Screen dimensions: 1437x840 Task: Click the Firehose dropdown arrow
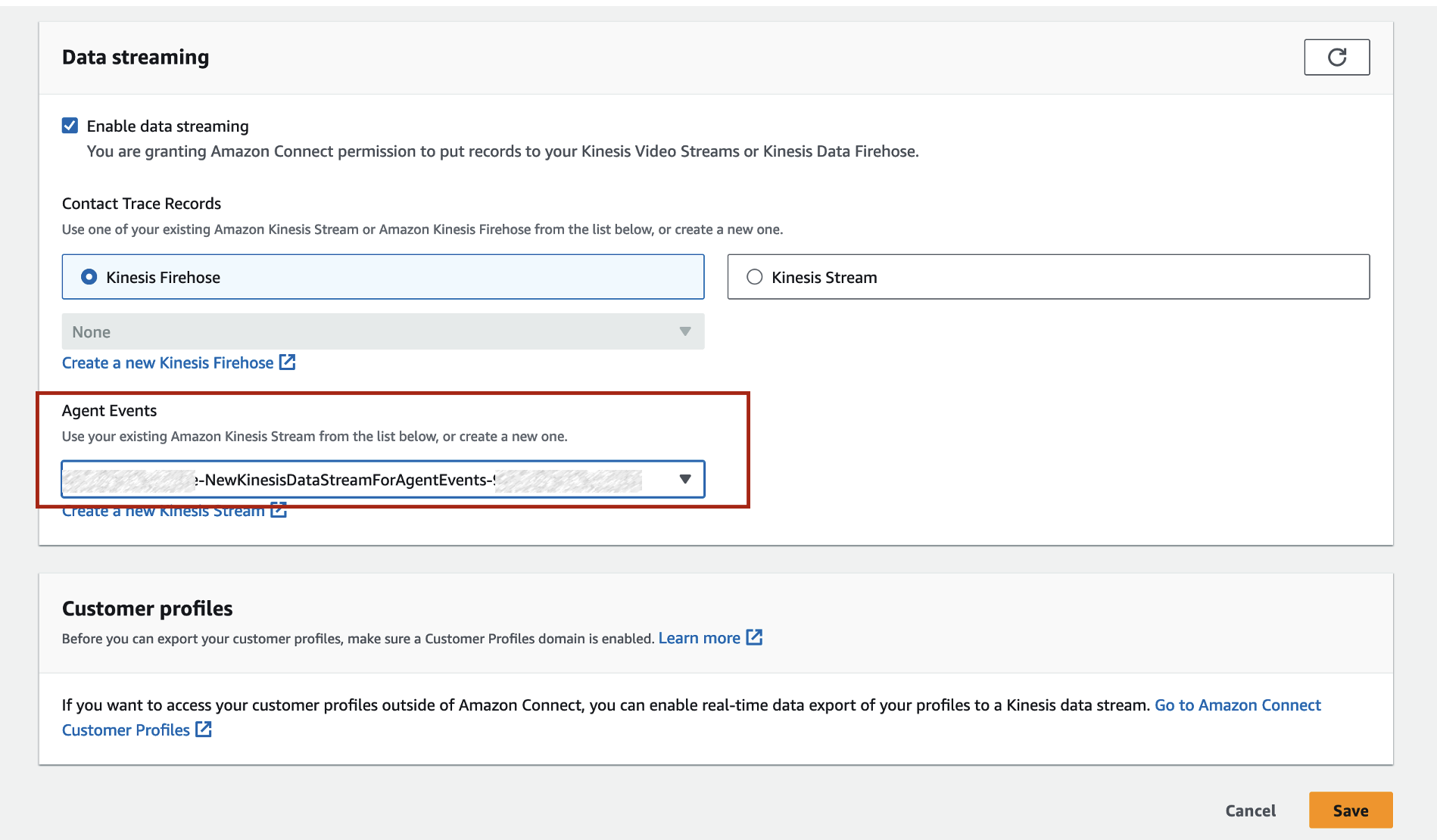click(685, 331)
